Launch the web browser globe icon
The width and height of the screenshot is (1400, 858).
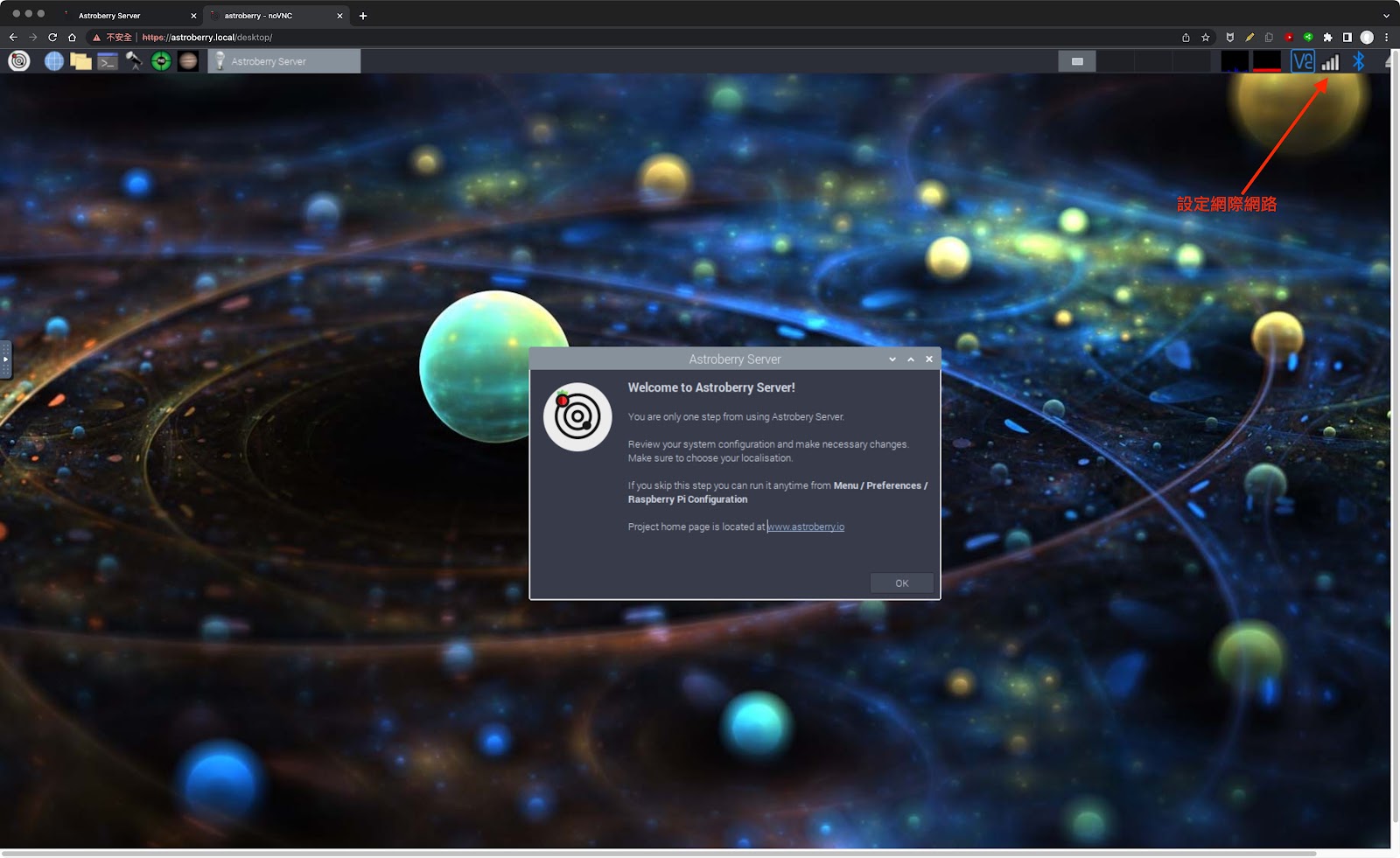(54, 61)
